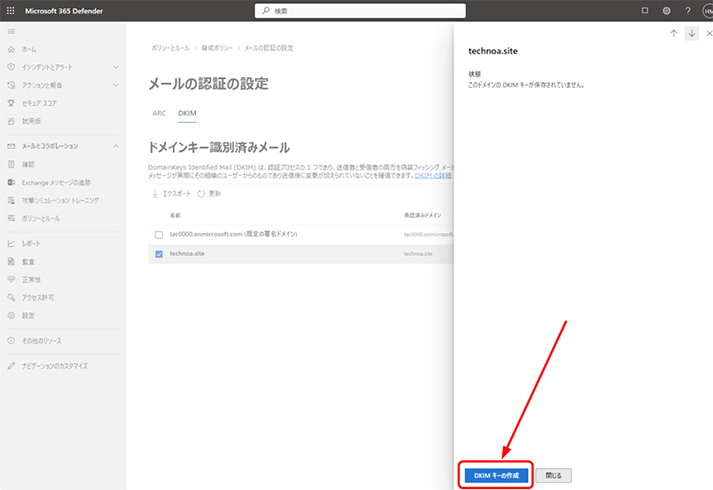Click the エクスポート download button
Viewport: 713px width, 490px height.
(171, 194)
